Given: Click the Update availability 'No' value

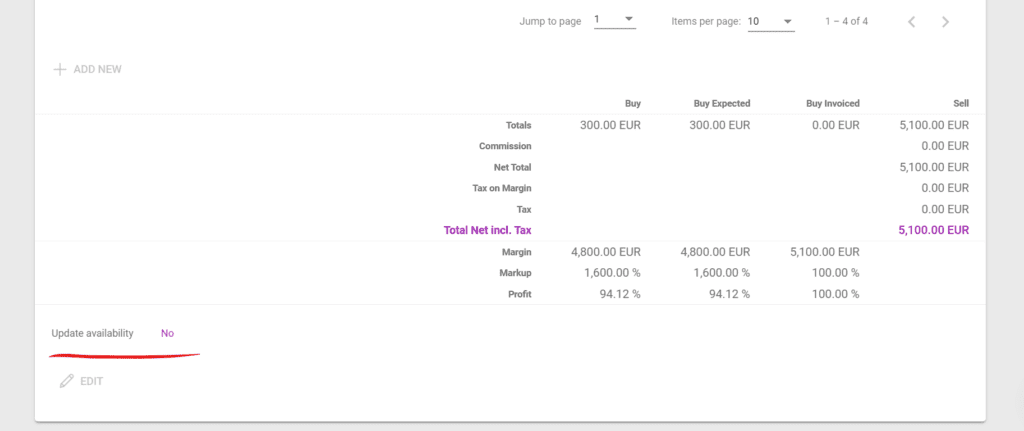Looking at the screenshot, I should tap(167, 333).
